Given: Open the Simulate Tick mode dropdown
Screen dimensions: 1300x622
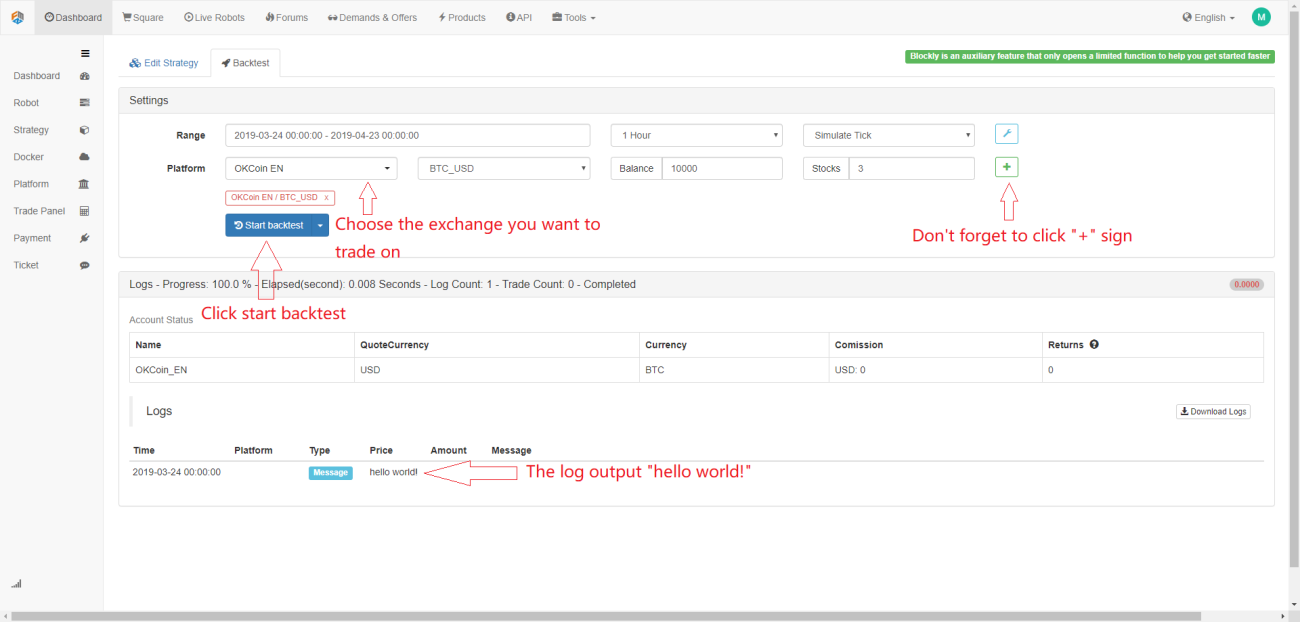Looking at the screenshot, I should point(889,135).
